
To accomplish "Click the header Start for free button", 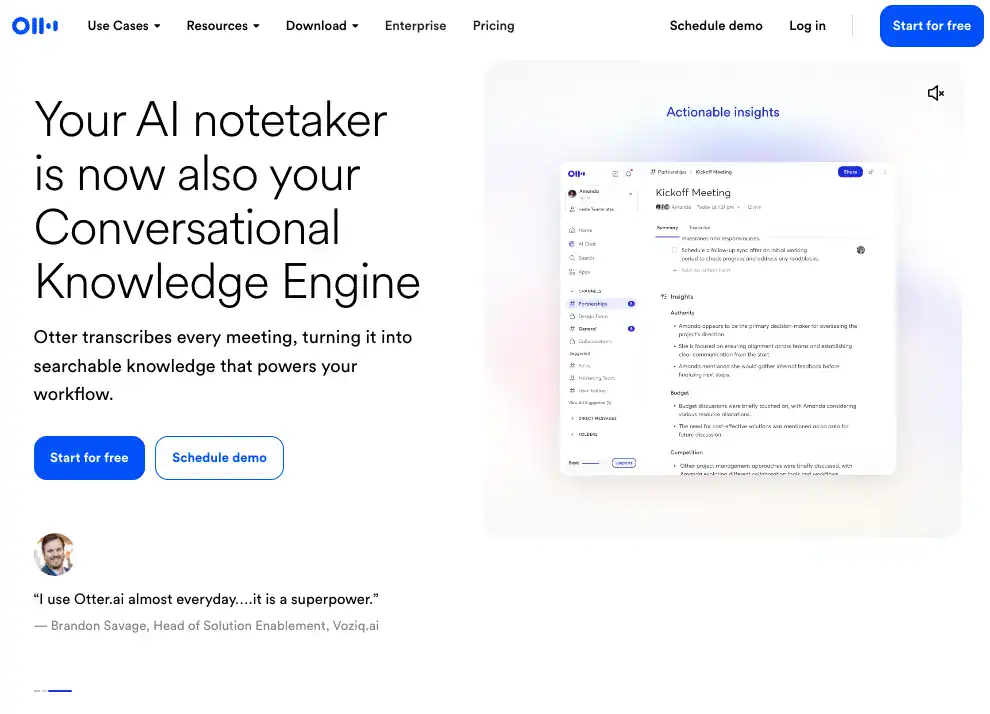I will [x=931, y=26].
